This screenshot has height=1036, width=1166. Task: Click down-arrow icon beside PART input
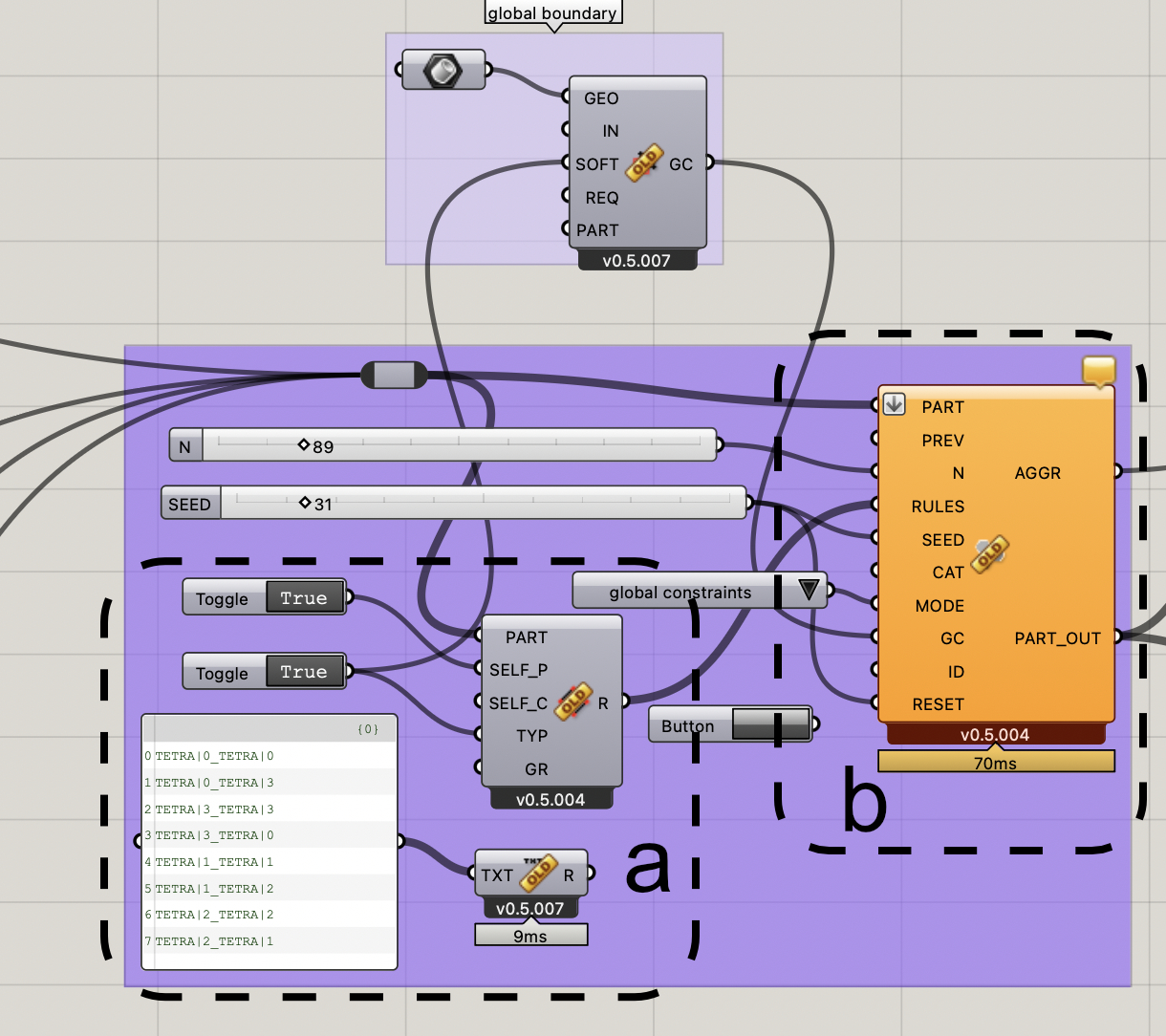pos(894,404)
